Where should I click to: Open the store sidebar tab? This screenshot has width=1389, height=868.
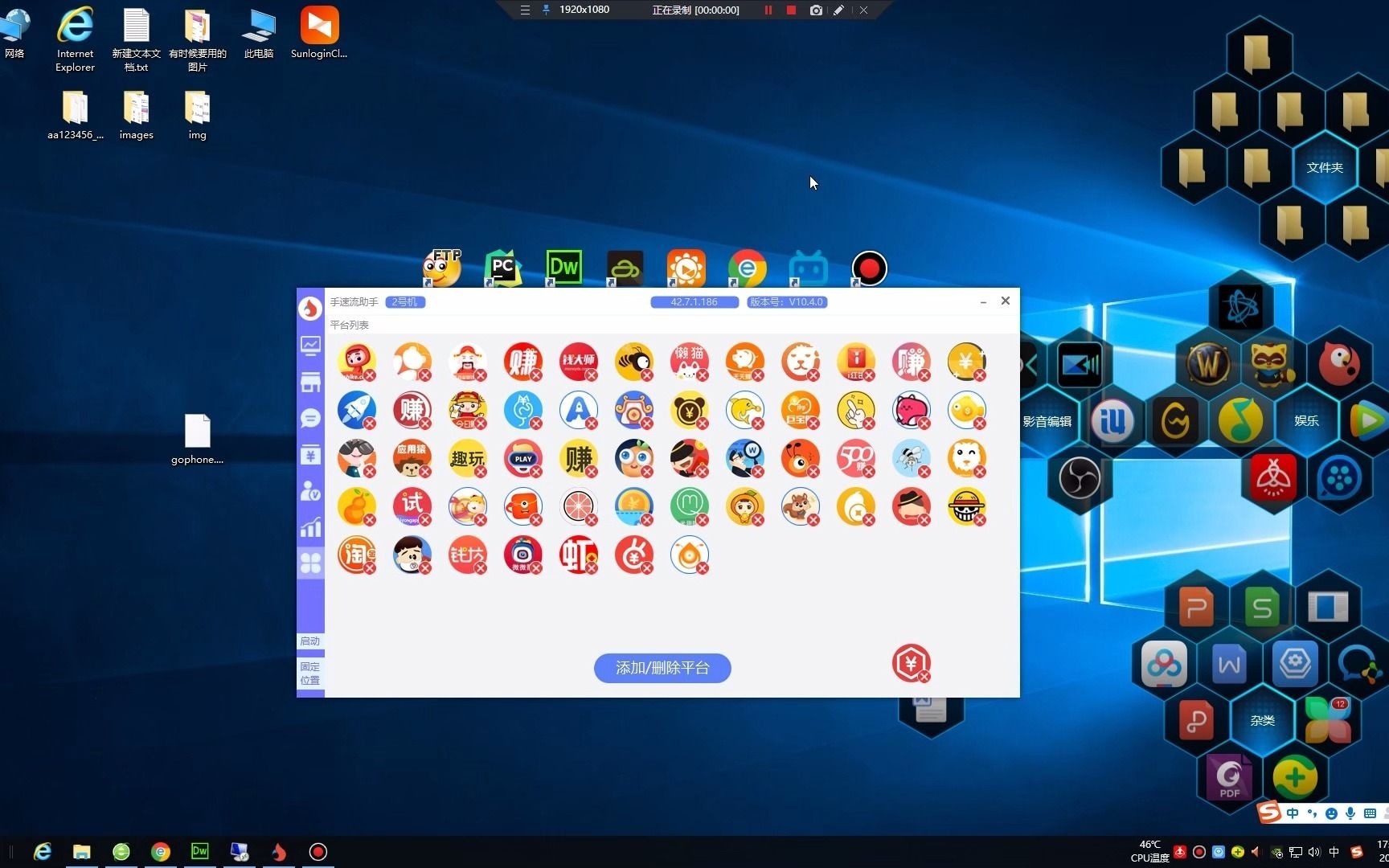tap(310, 383)
